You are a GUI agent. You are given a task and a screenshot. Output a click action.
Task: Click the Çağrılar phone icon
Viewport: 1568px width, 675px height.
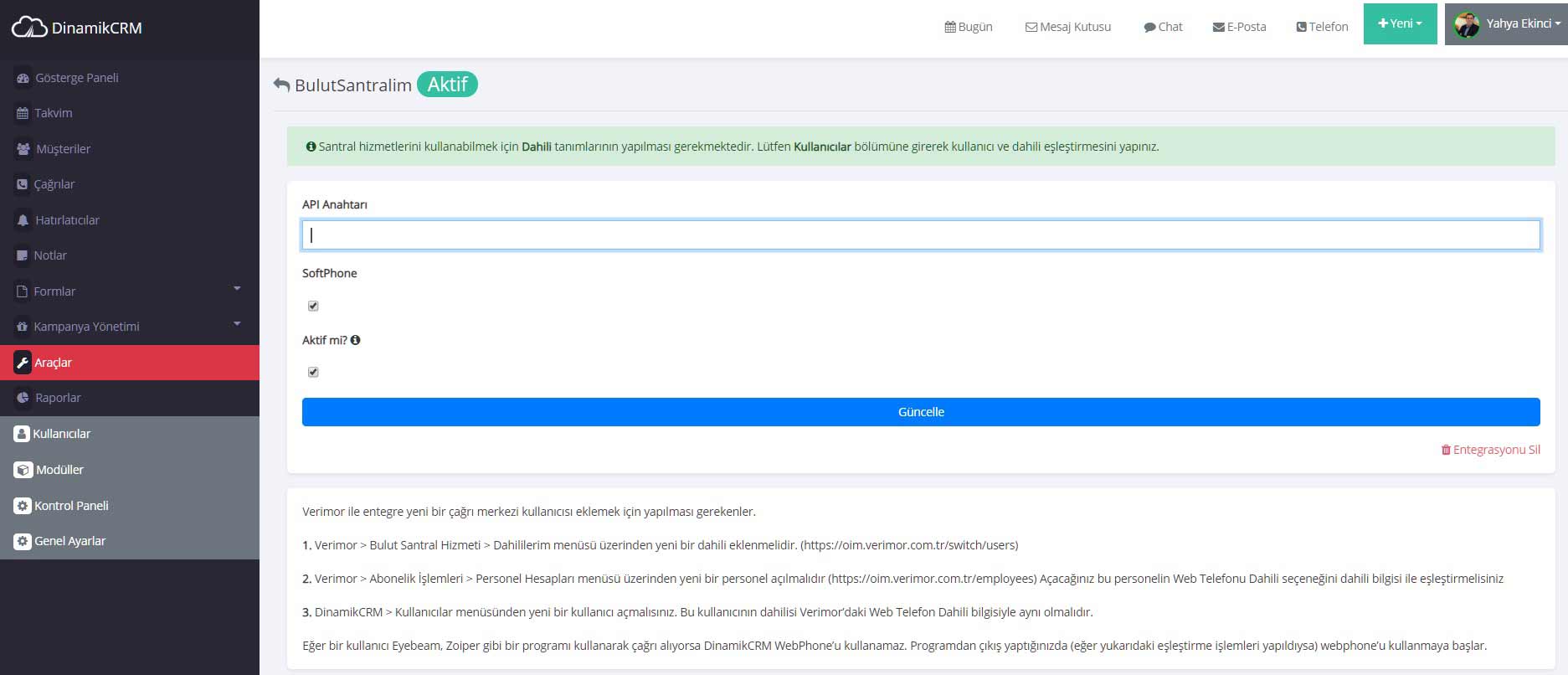click(x=23, y=184)
